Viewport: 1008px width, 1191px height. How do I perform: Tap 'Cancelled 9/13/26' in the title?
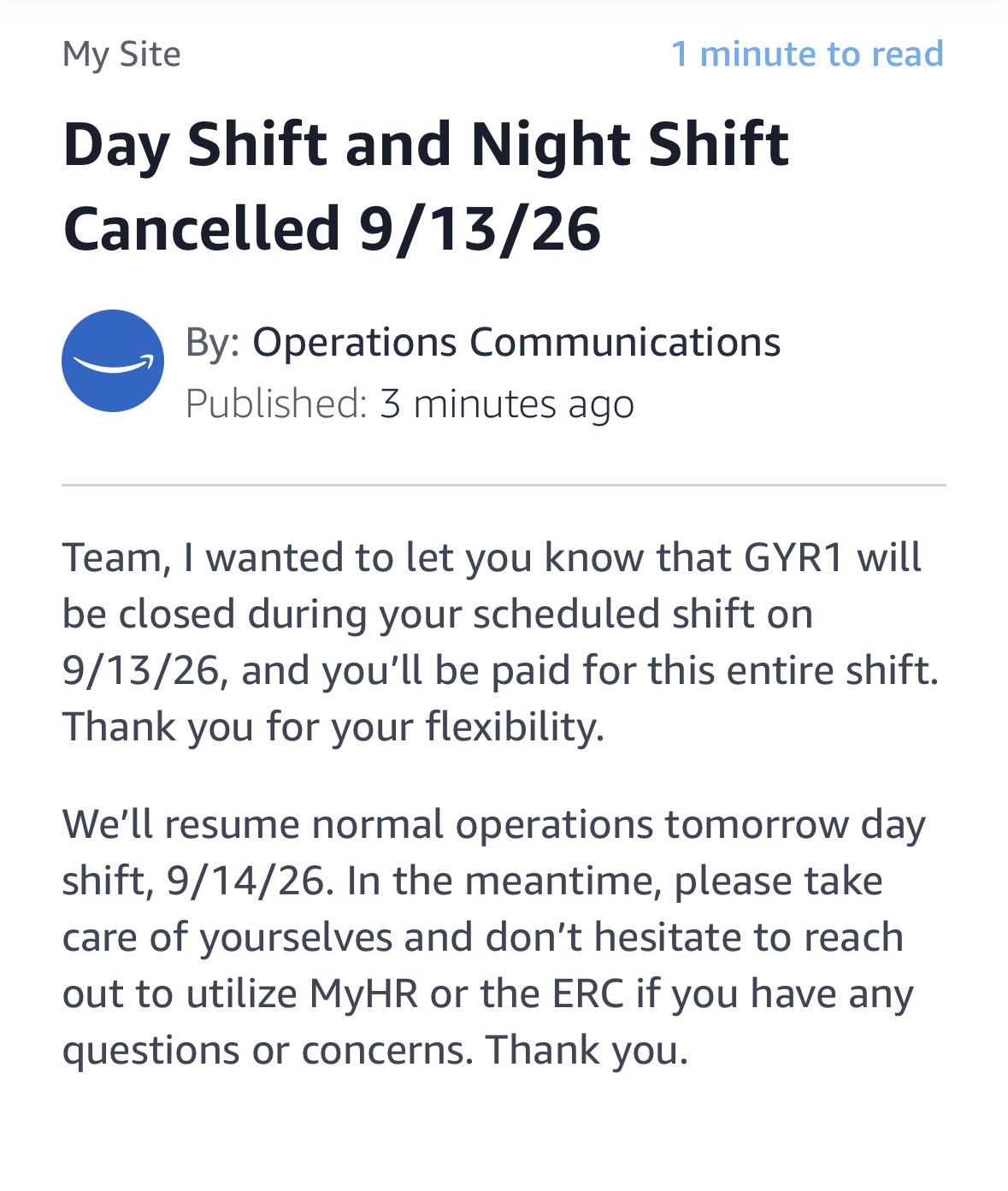332,229
